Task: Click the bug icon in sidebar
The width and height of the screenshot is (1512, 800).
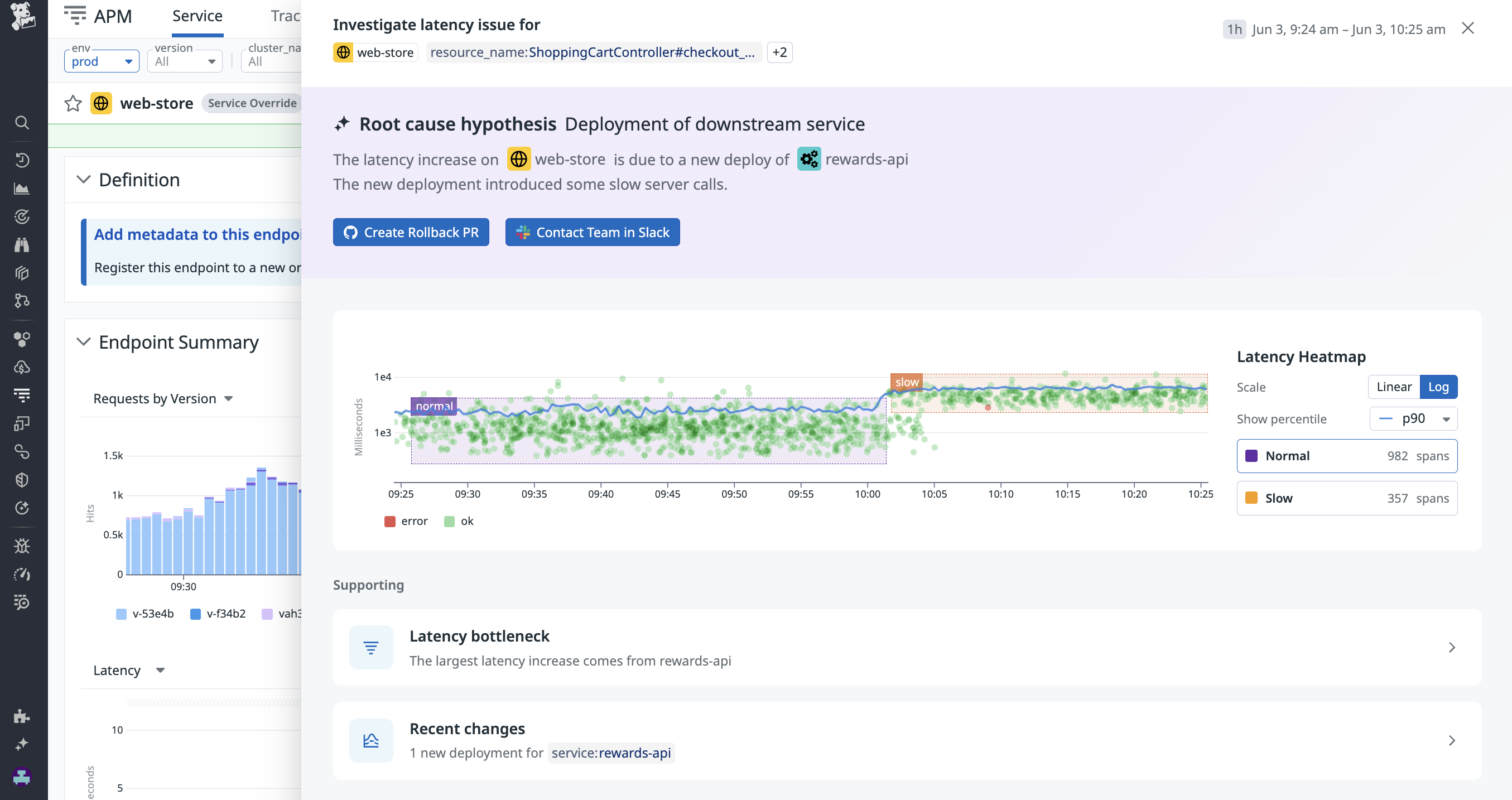Action: 22,546
